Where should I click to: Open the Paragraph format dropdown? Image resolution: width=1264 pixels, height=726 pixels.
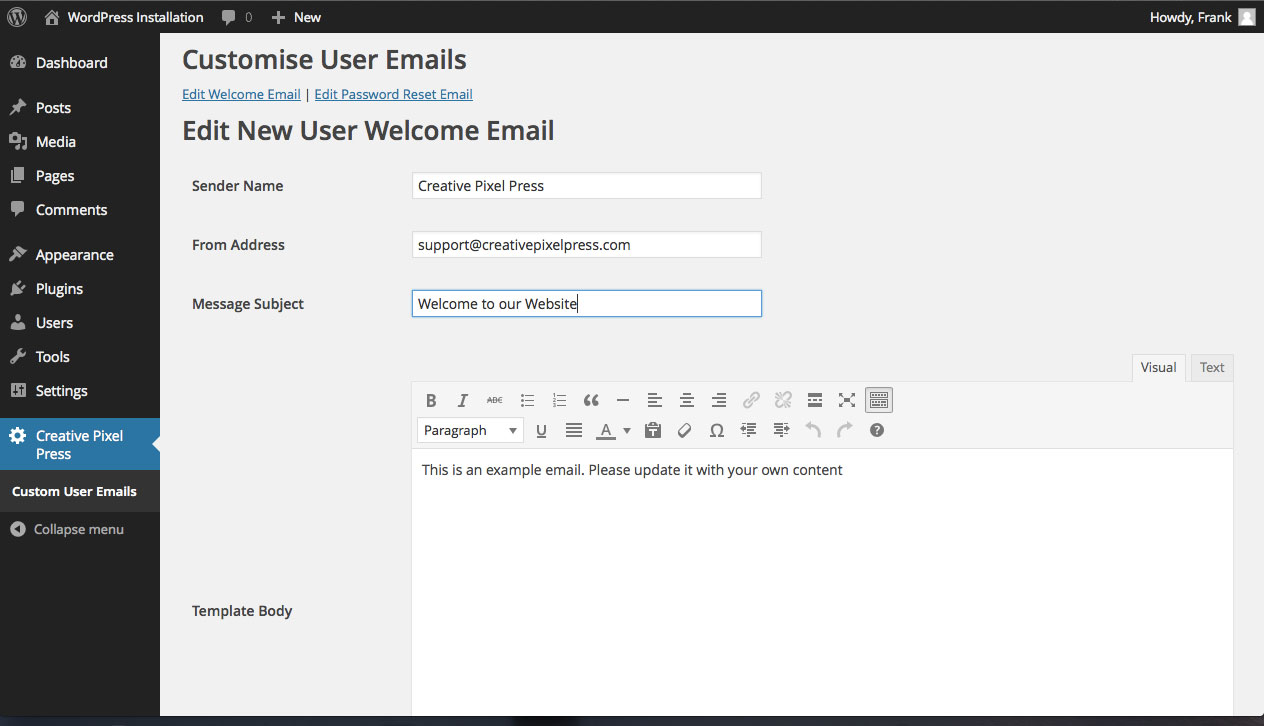coord(470,430)
